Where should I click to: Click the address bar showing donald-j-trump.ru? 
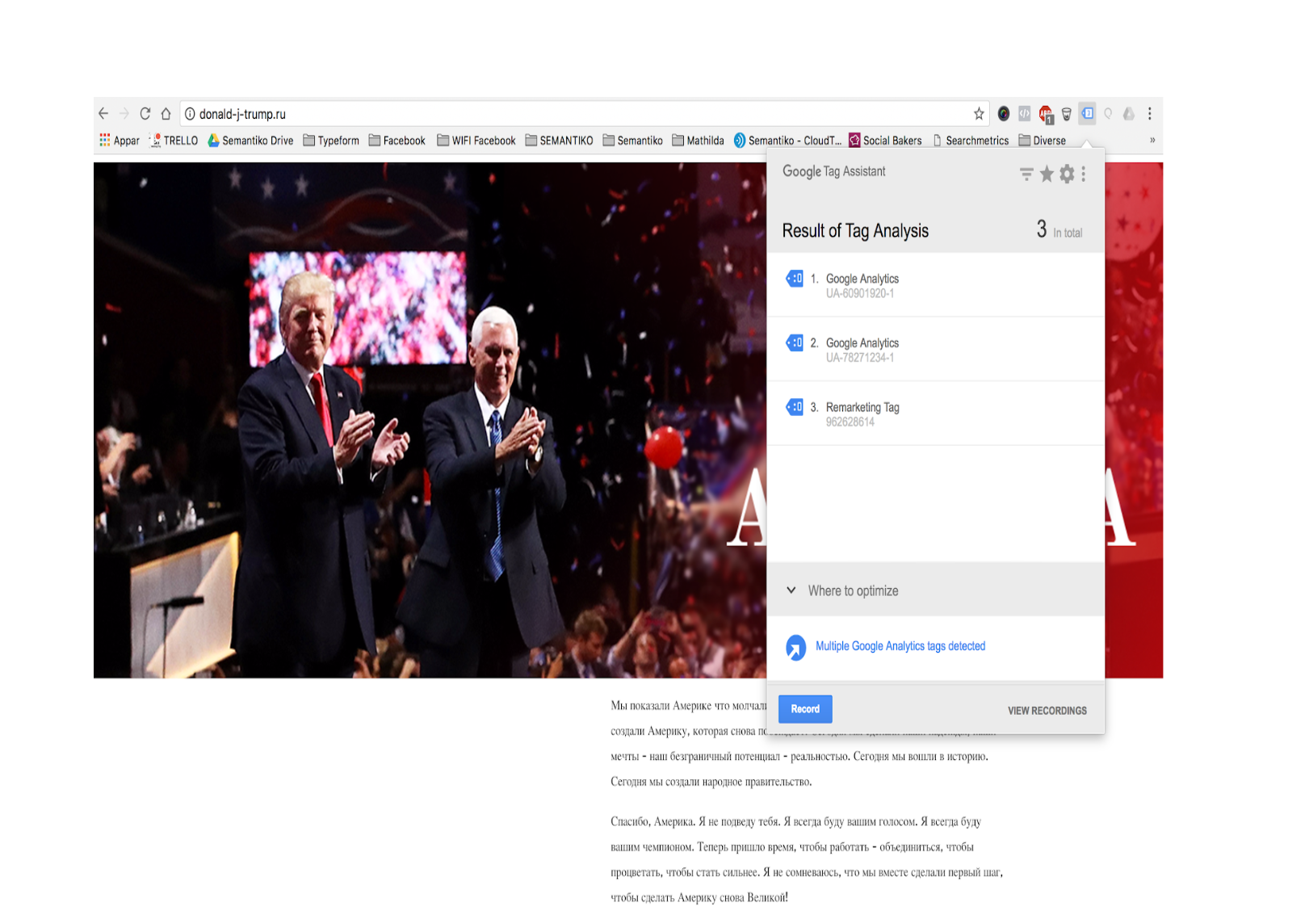(565, 114)
